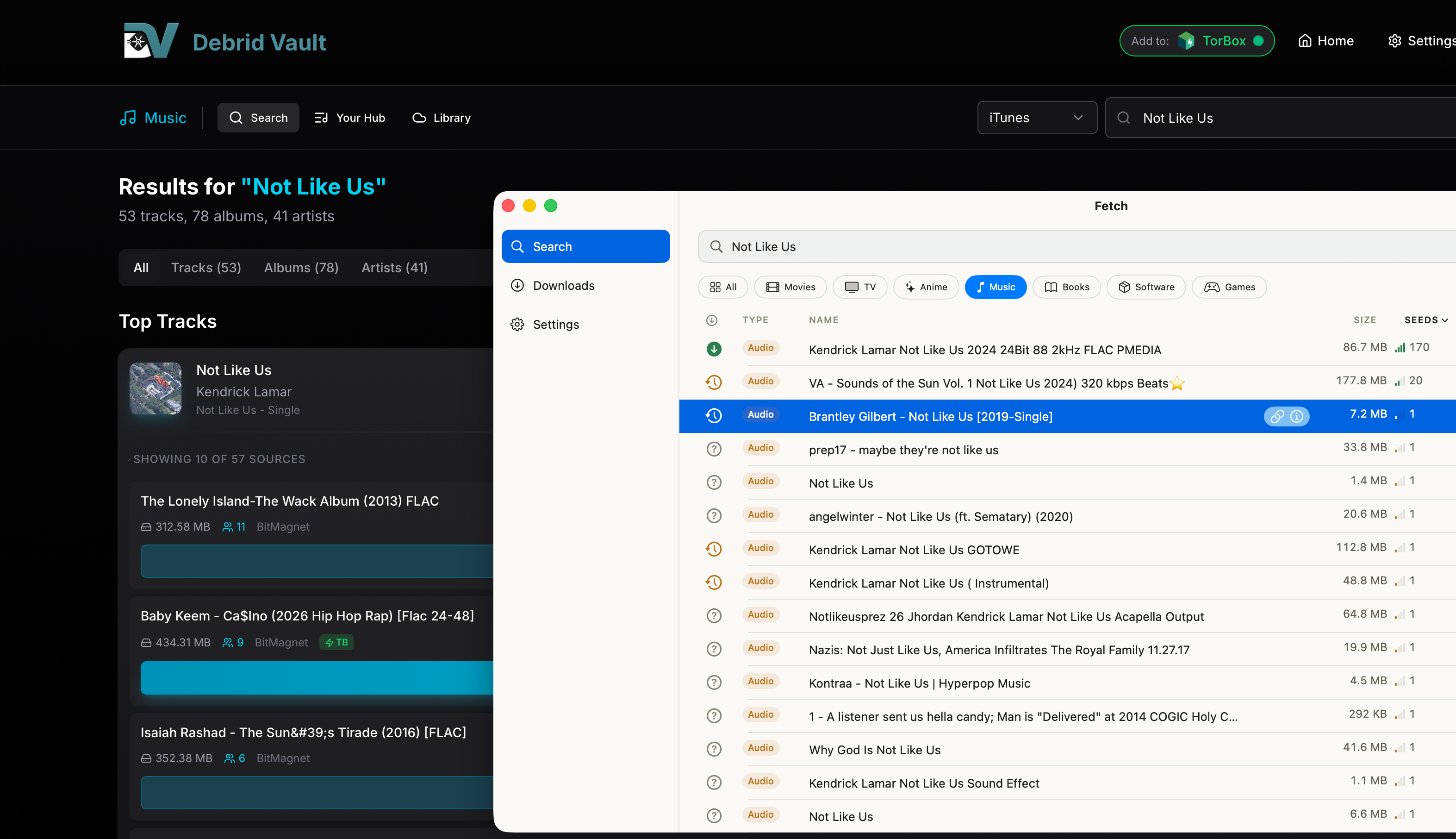Screen dimensions: 1456x839
Task: Sort Fetch results by Type column
Action: [755, 320]
